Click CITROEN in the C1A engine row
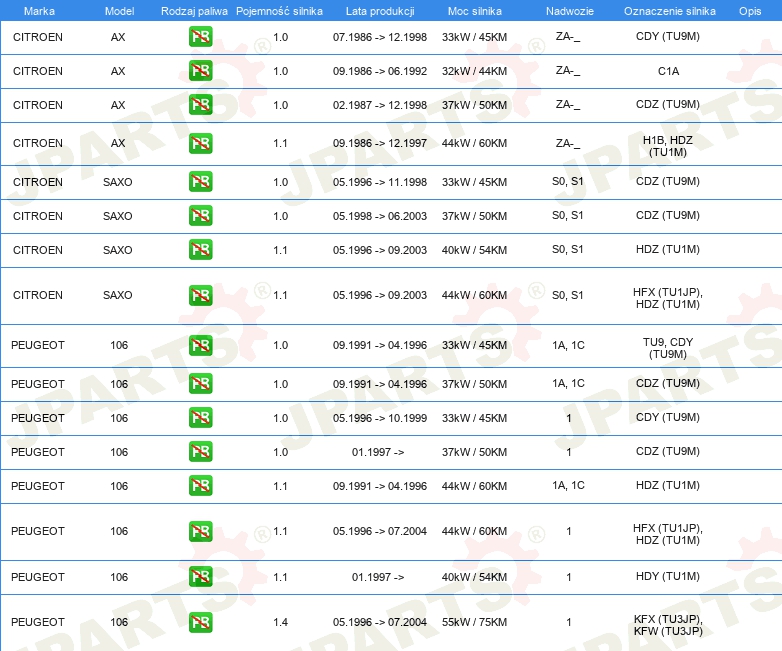782x651 pixels. point(38,71)
